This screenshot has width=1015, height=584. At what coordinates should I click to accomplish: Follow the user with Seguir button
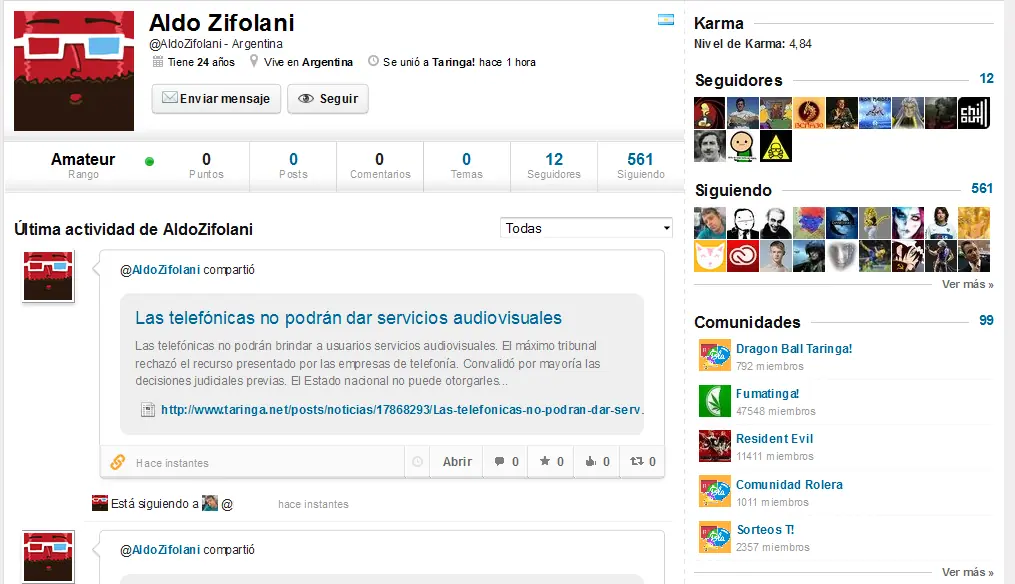pos(328,98)
